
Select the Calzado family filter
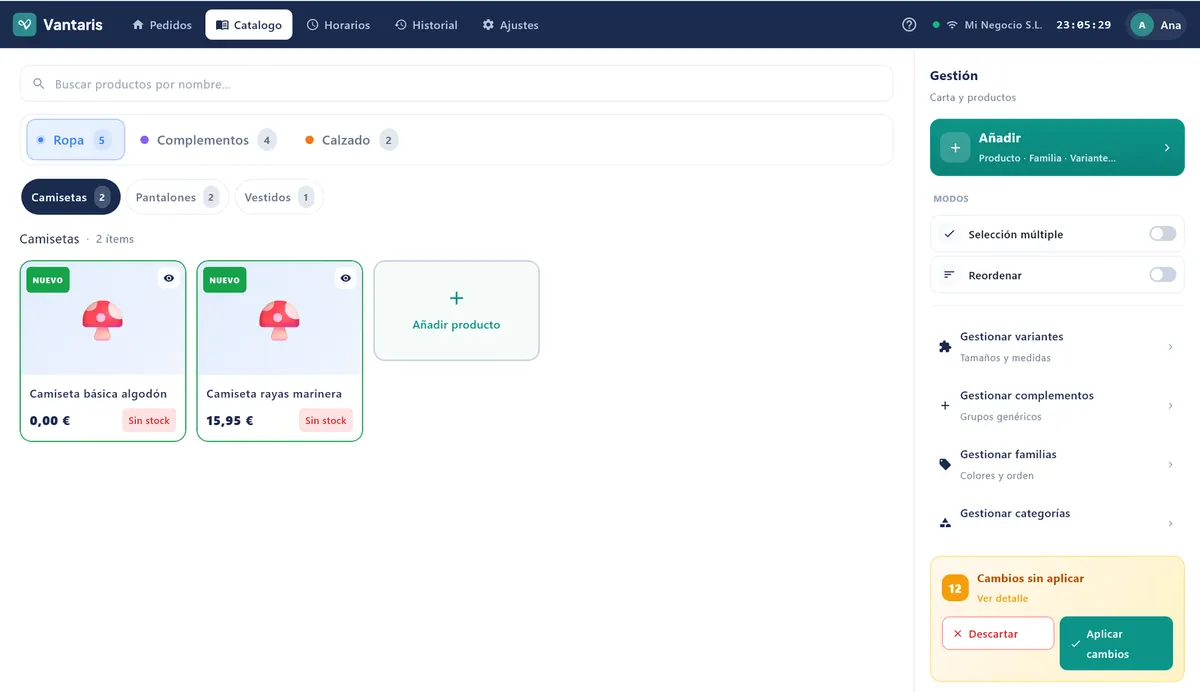351,140
